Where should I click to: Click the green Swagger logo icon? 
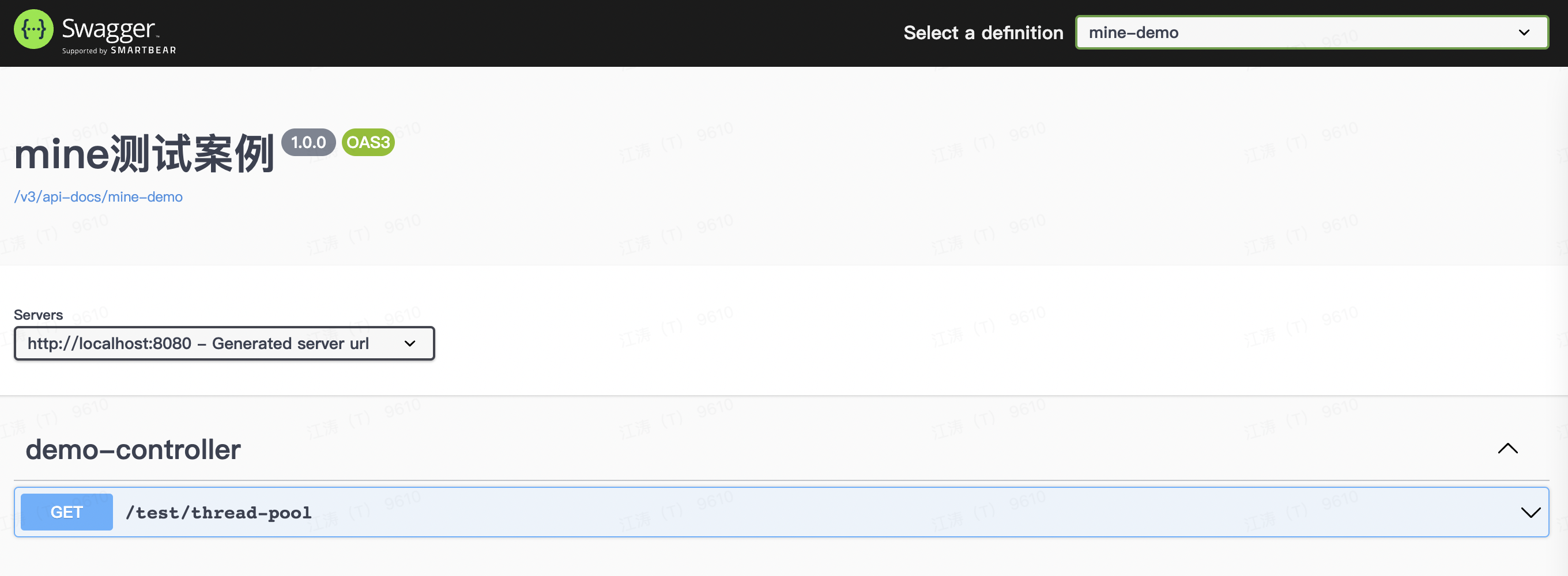tap(33, 29)
